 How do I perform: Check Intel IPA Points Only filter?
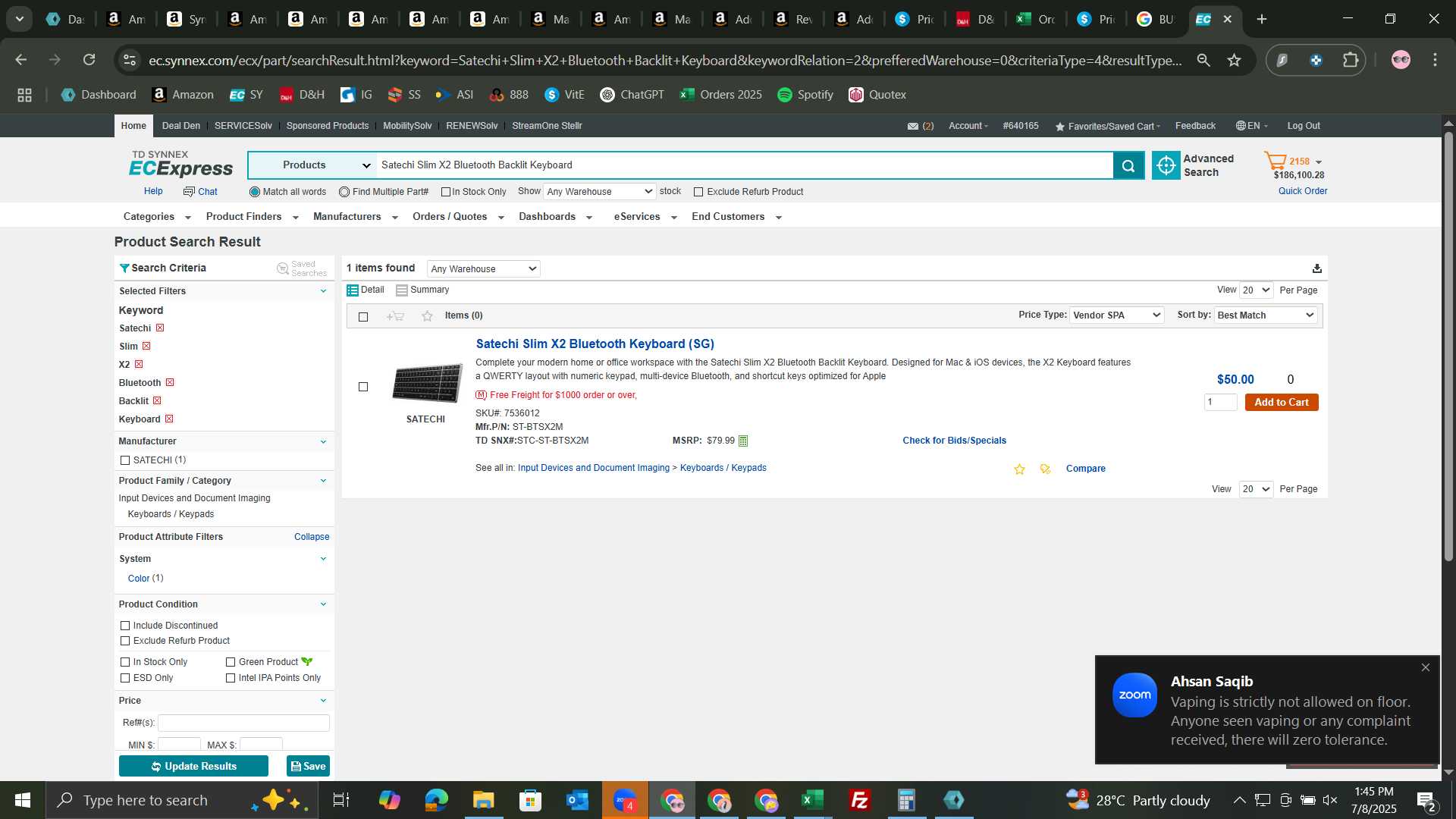[x=231, y=678]
